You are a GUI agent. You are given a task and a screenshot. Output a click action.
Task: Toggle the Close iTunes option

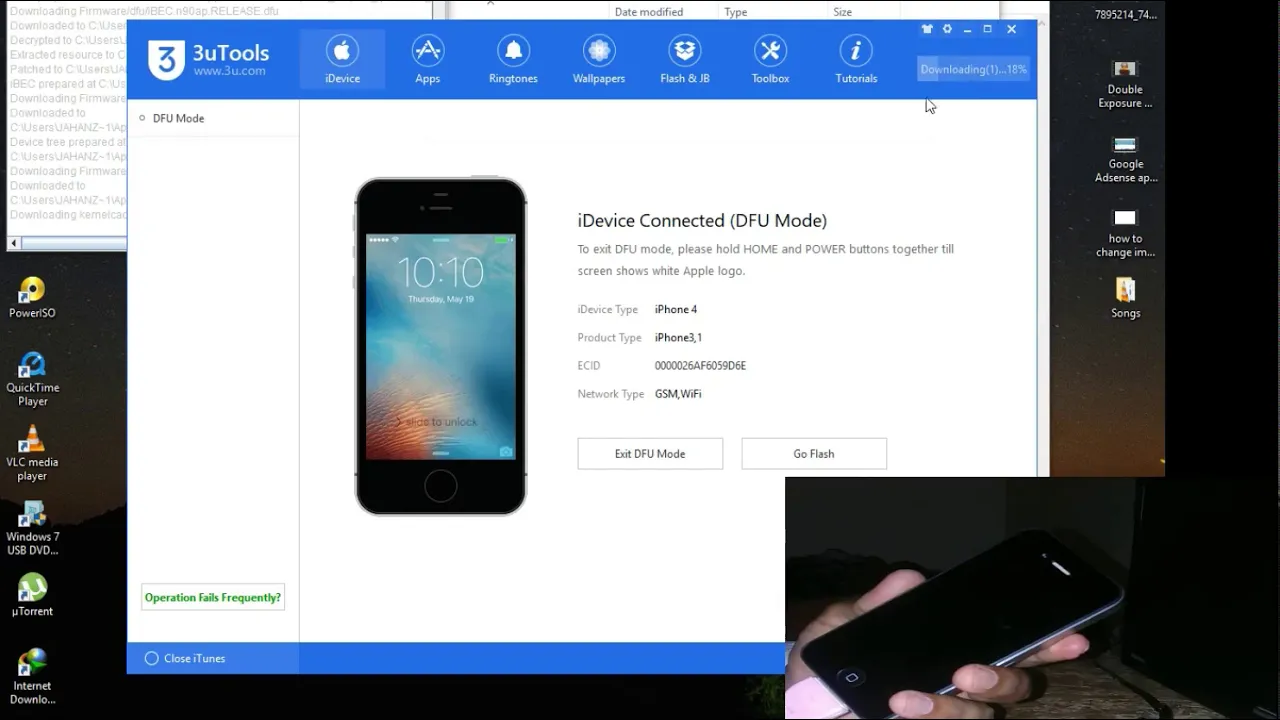(185, 658)
